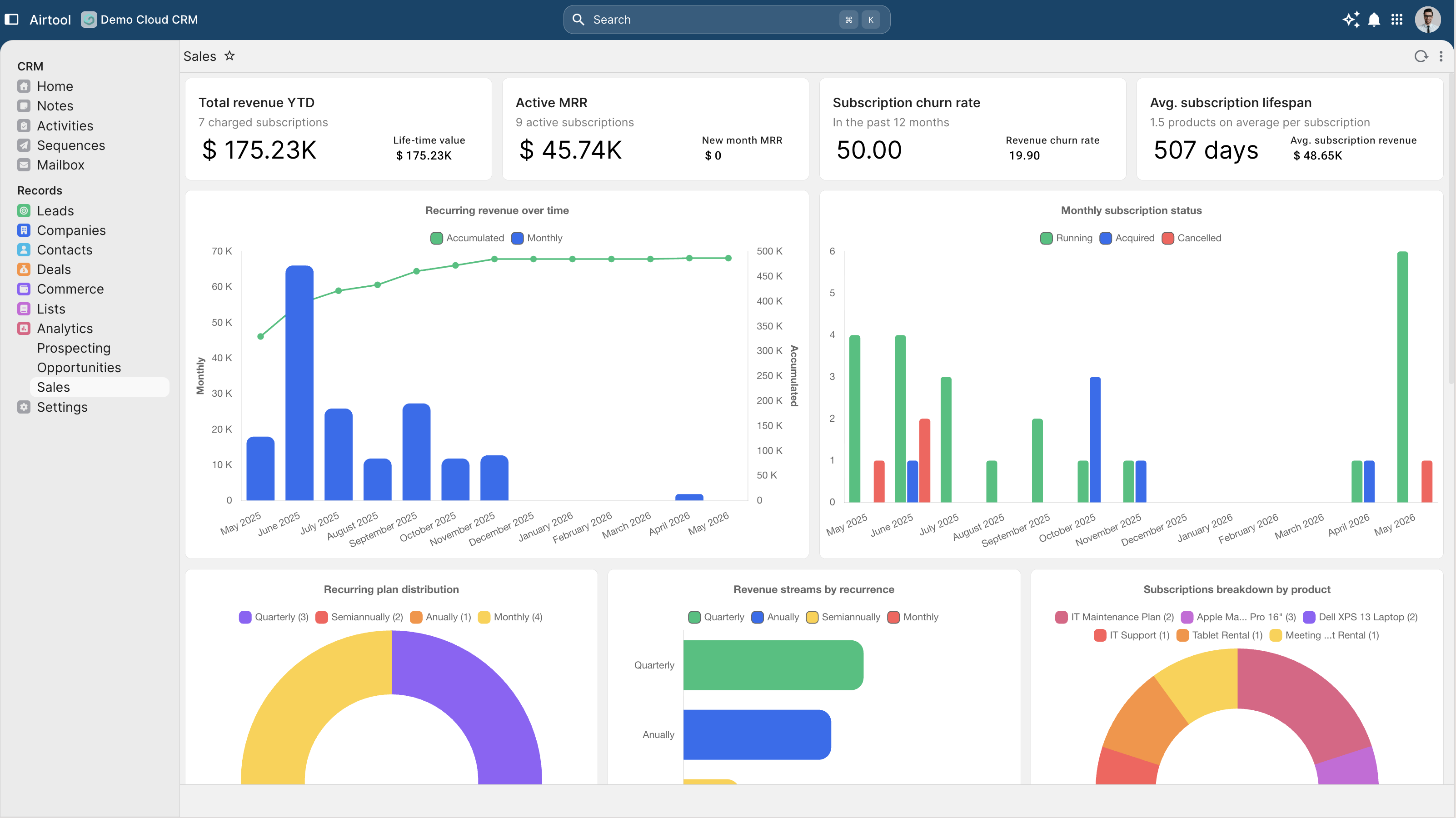Viewport: 1456px width, 818px height.
Task: Toggle Cancelled series in subscription status legend
Action: point(1192,238)
